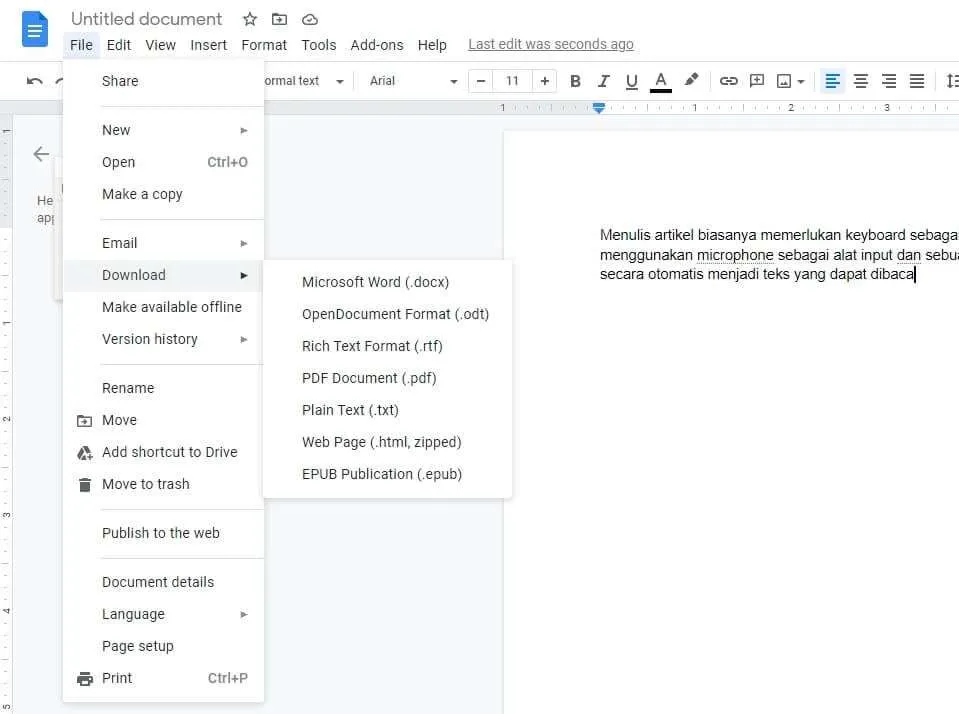Rename the Untitled document title
Viewport: 959px width, 714px height.
pos(146,19)
